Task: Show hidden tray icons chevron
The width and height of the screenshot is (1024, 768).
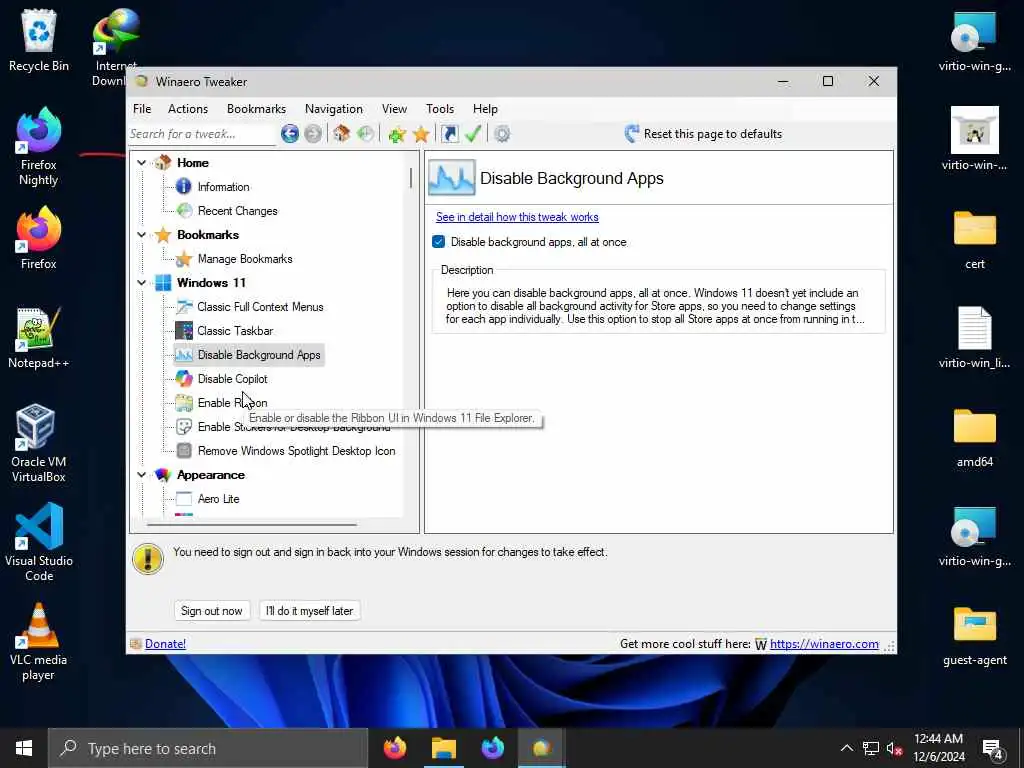Action: click(x=846, y=748)
